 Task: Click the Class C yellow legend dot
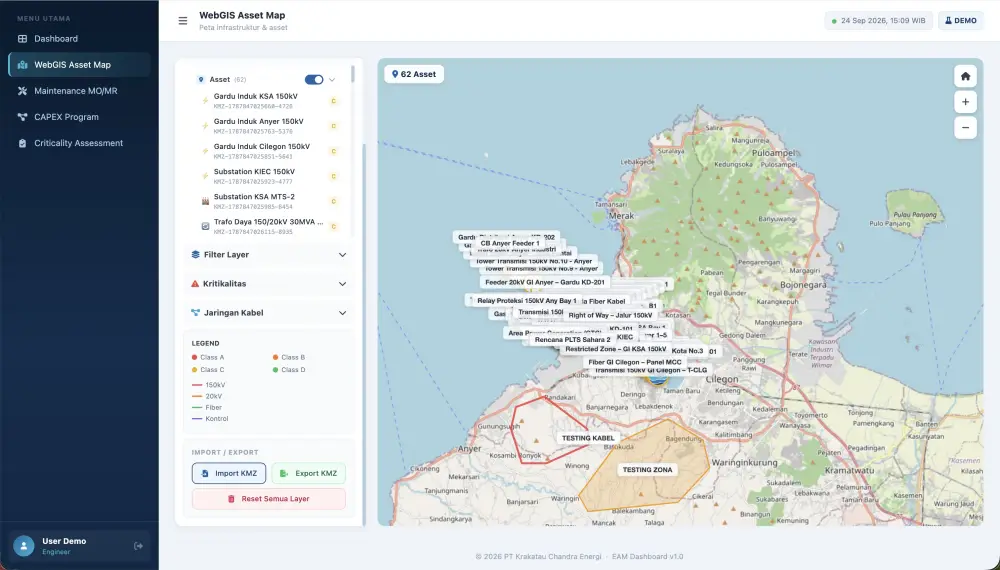coord(195,370)
